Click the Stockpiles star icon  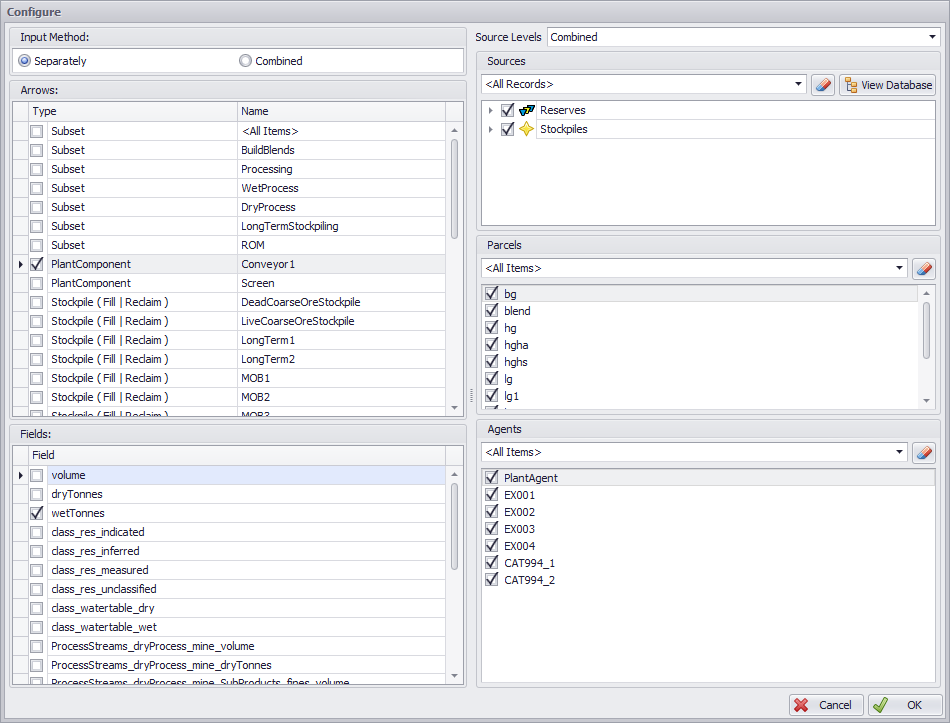point(527,129)
